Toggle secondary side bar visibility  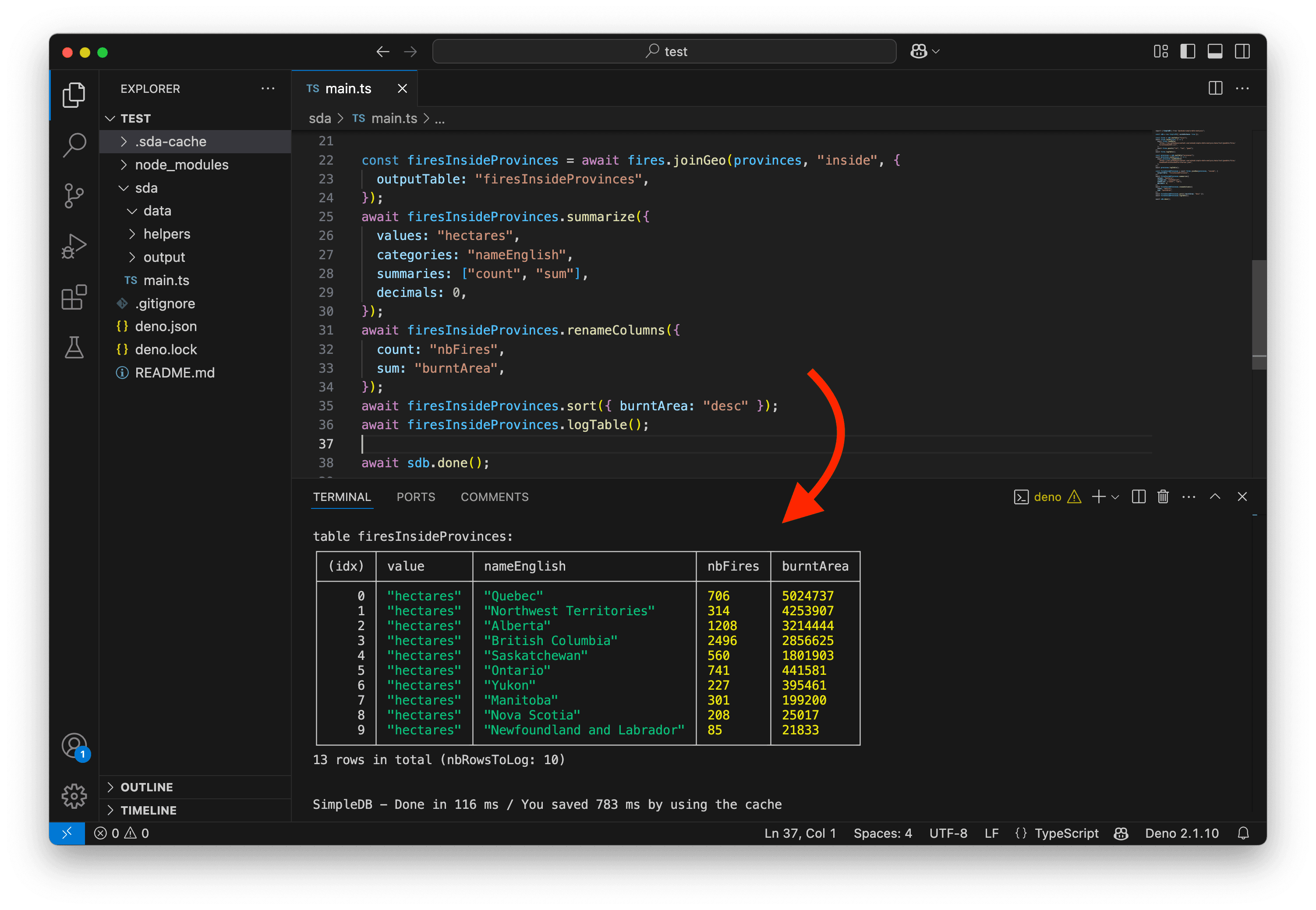1242,51
